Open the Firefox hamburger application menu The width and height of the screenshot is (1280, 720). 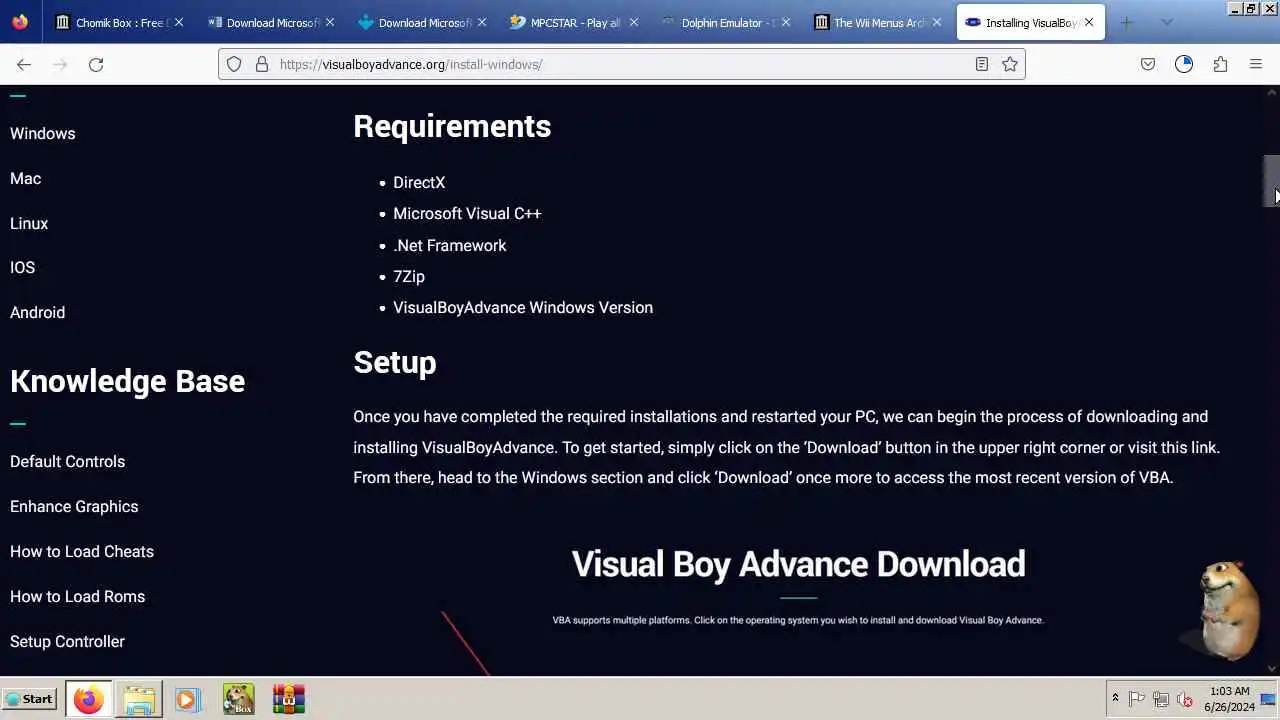coord(1256,64)
